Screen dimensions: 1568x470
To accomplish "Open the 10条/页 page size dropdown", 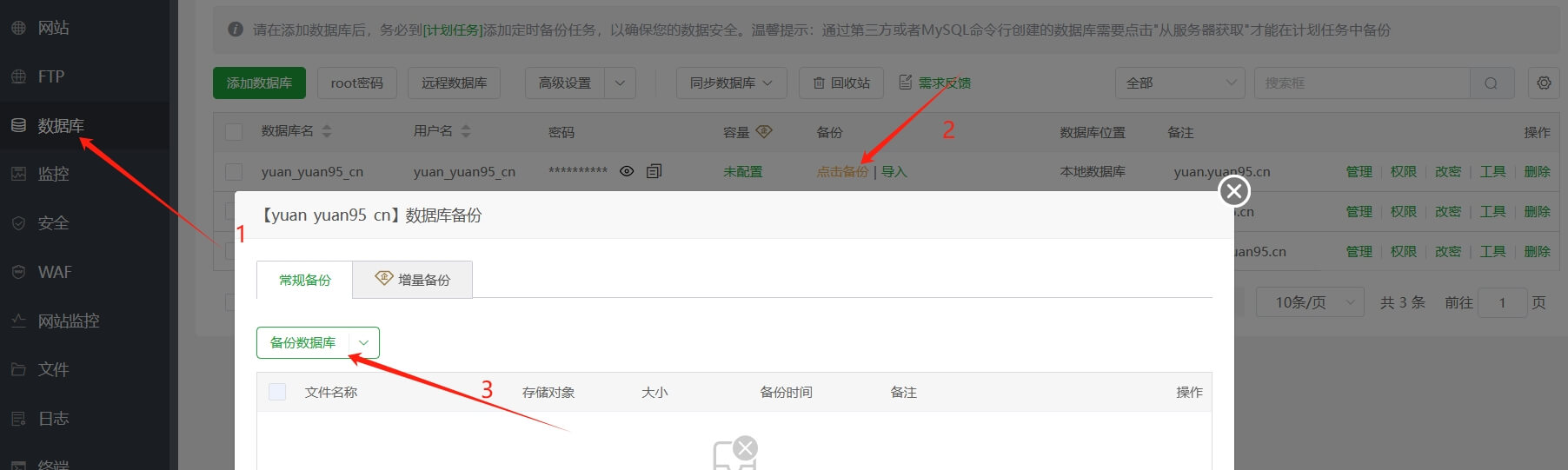I will [1310, 302].
